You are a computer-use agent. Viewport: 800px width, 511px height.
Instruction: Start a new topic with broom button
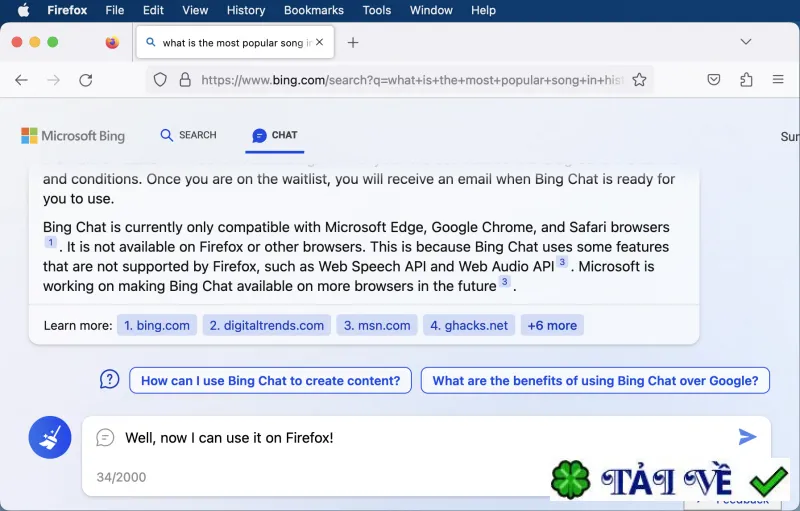(49, 438)
